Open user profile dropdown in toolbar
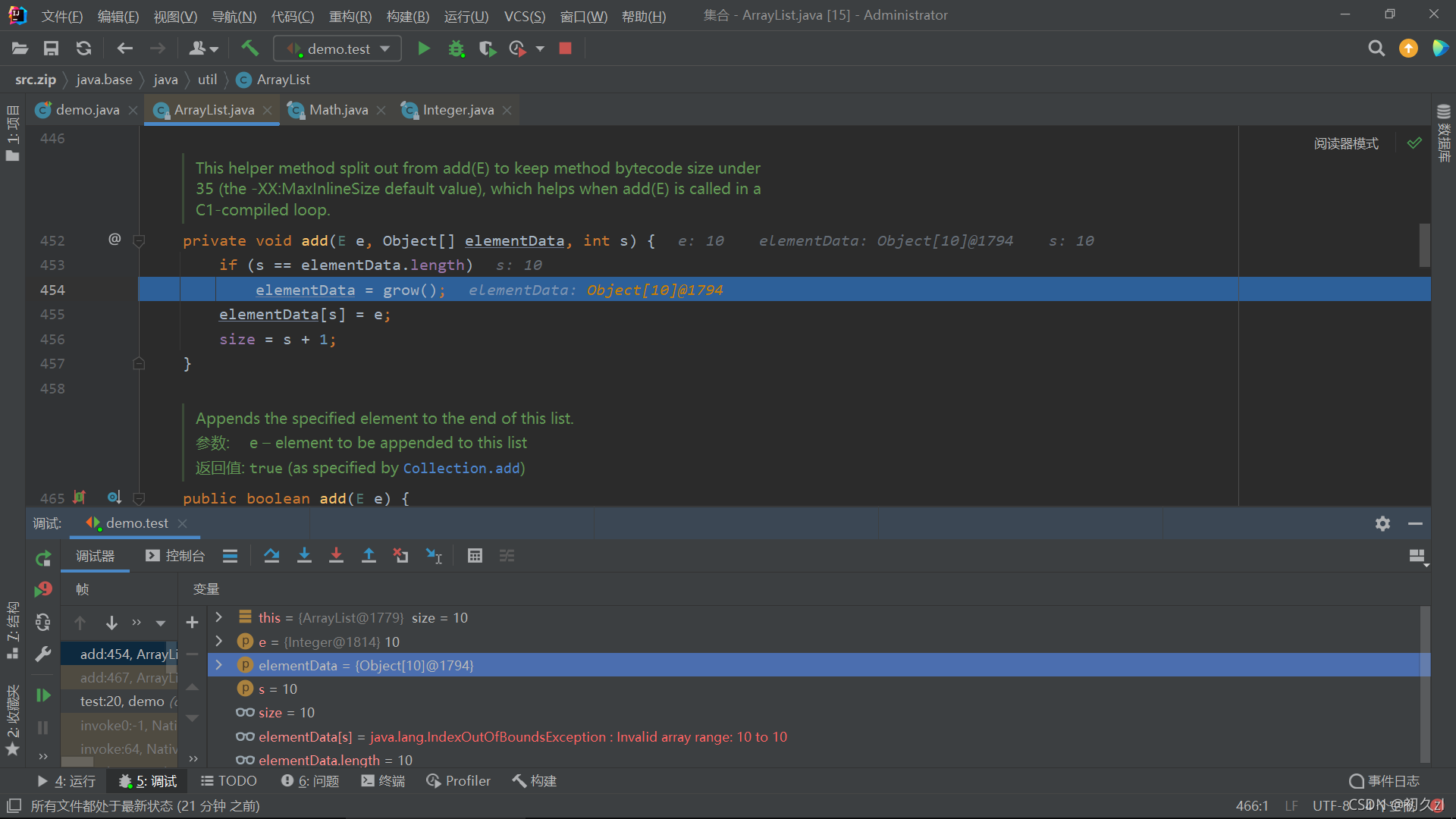 203,49
